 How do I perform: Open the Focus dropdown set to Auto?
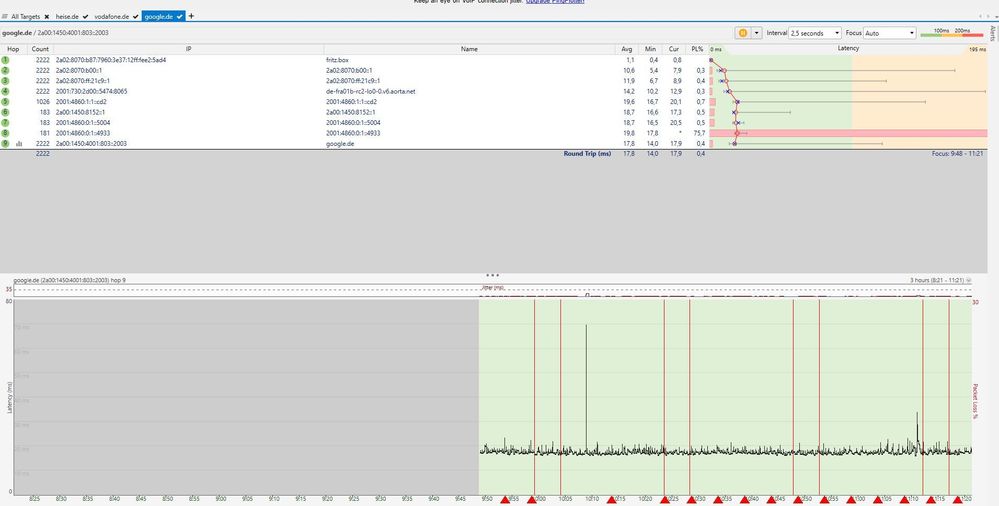tap(890, 33)
